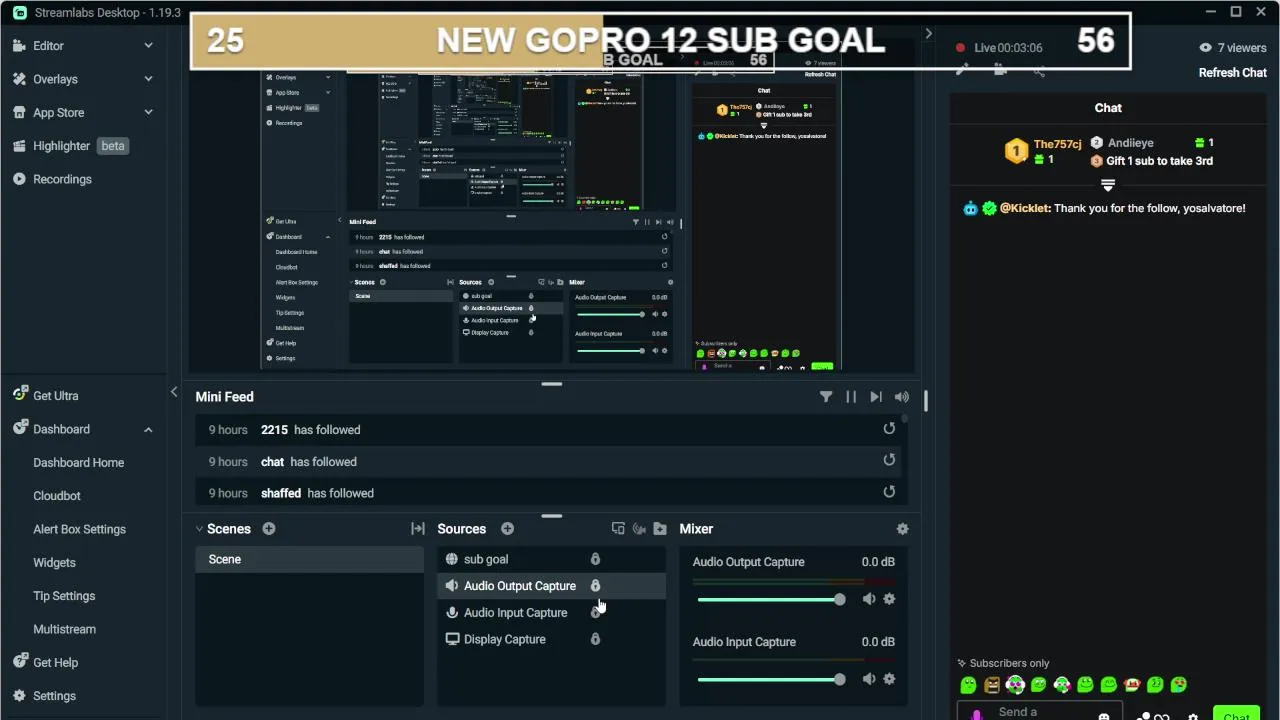Viewport: 1280px width, 720px height.
Task: Open the scene transitions icon
Action: pyautogui.click(x=418, y=529)
